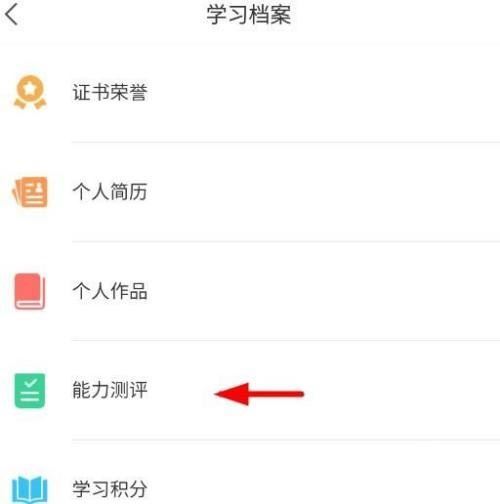
Task: Open the 个人简历 text entry
Action: point(110,192)
